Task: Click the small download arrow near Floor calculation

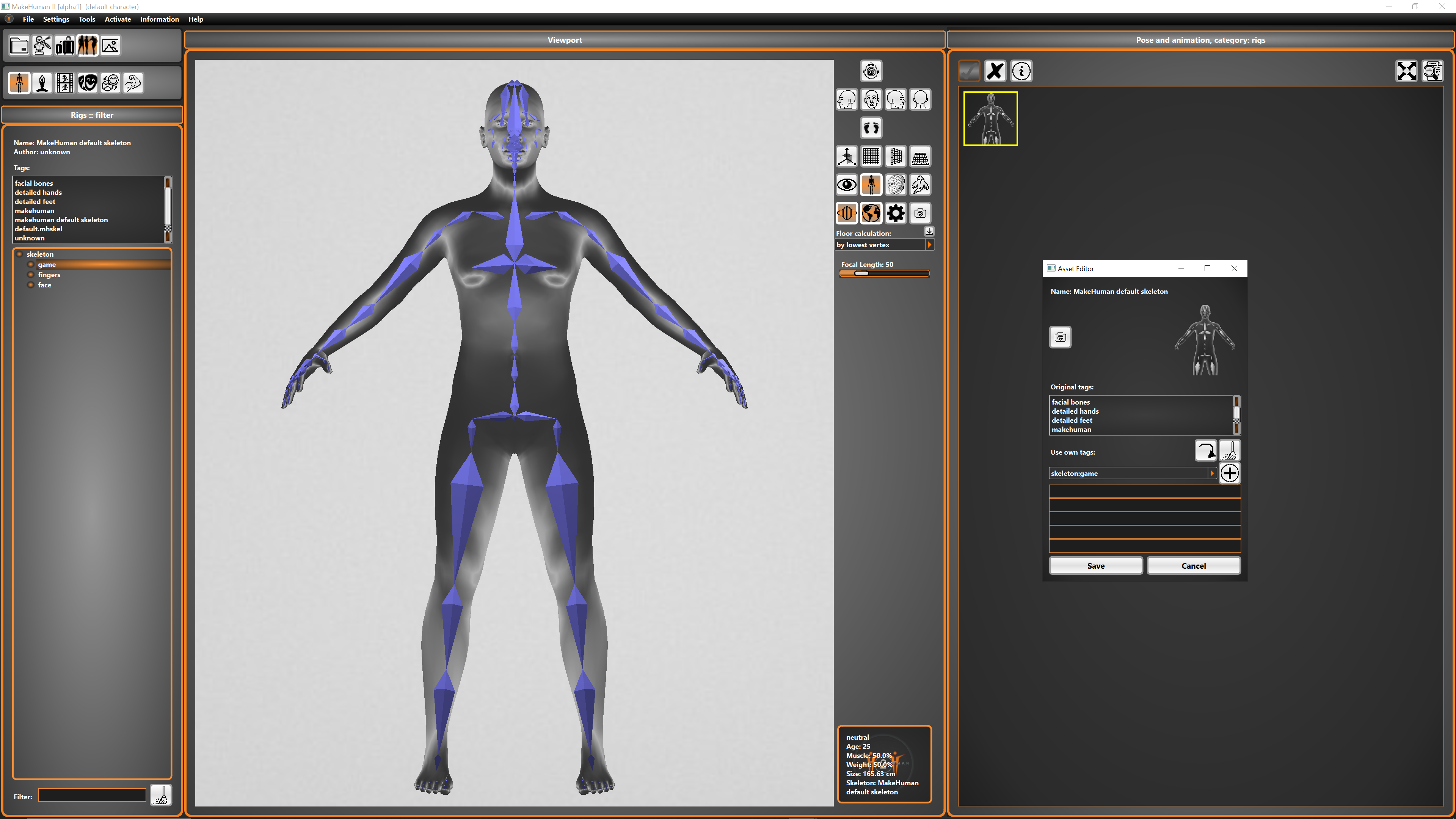Action: [929, 231]
